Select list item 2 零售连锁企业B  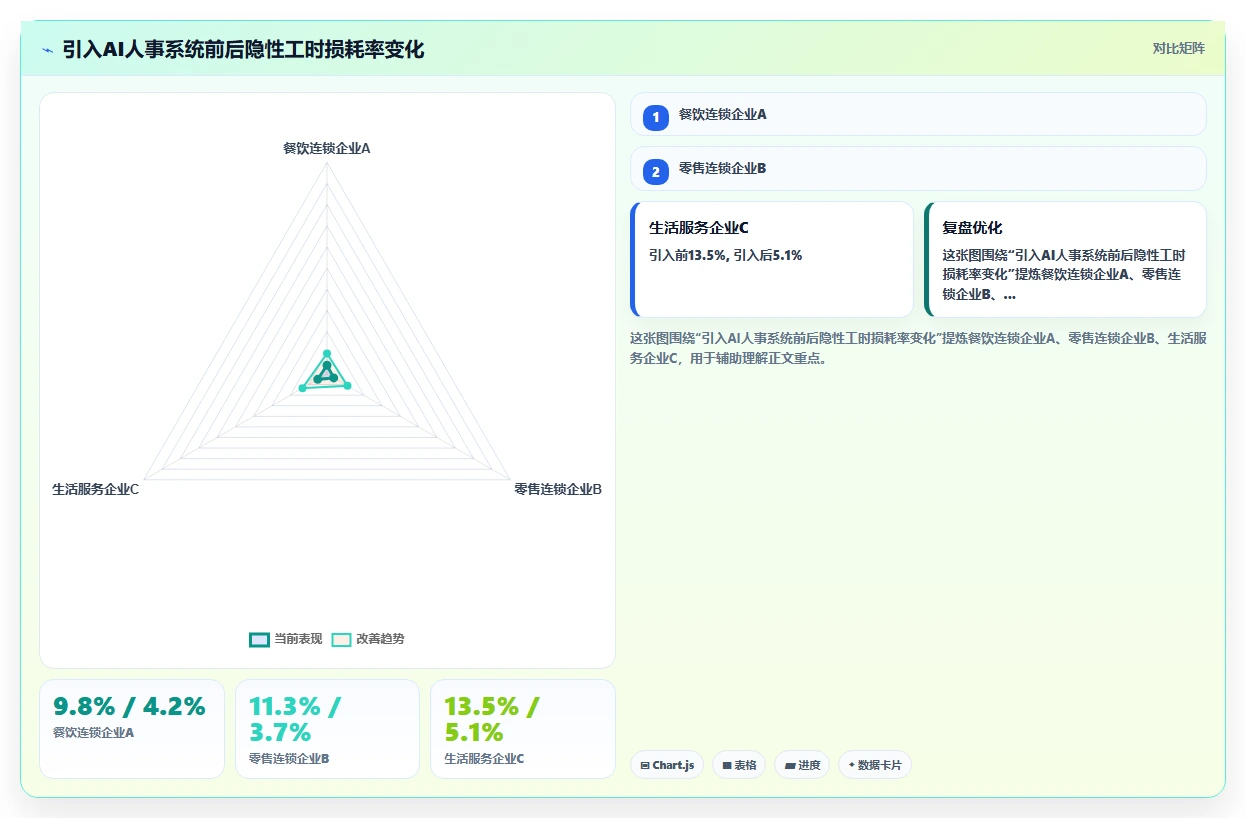click(x=918, y=168)
